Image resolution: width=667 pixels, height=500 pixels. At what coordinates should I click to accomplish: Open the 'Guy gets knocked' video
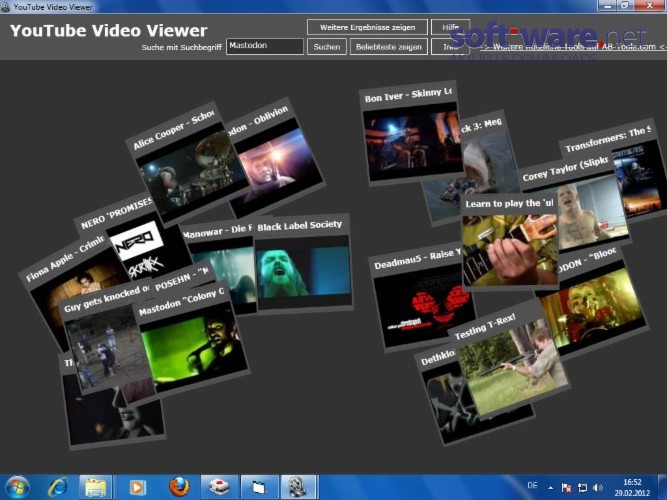tap(102, 336)
